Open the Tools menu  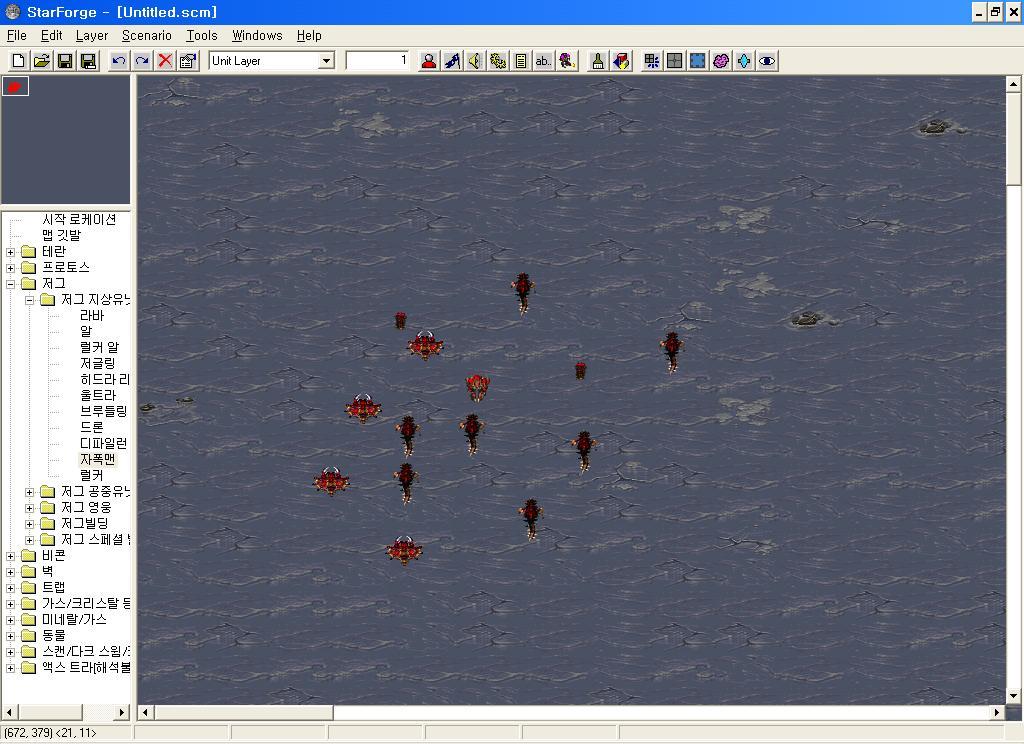[x=202, y=35]
